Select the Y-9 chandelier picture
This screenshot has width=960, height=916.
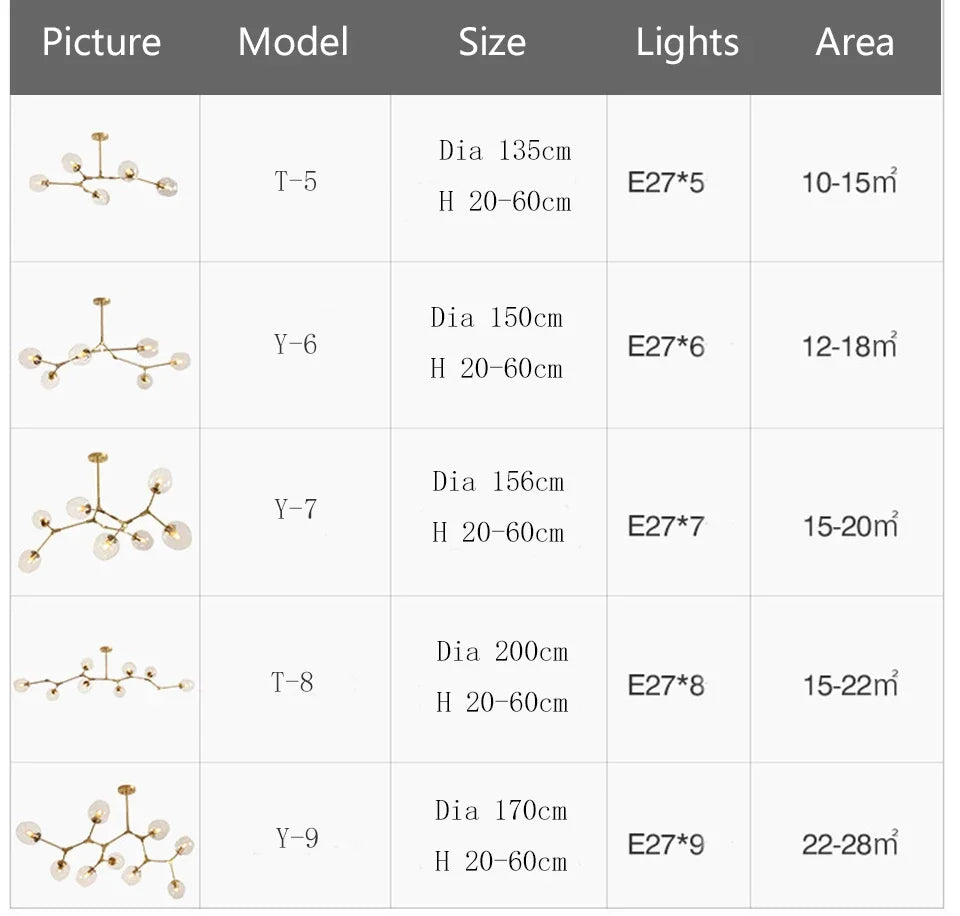point(105,838)
